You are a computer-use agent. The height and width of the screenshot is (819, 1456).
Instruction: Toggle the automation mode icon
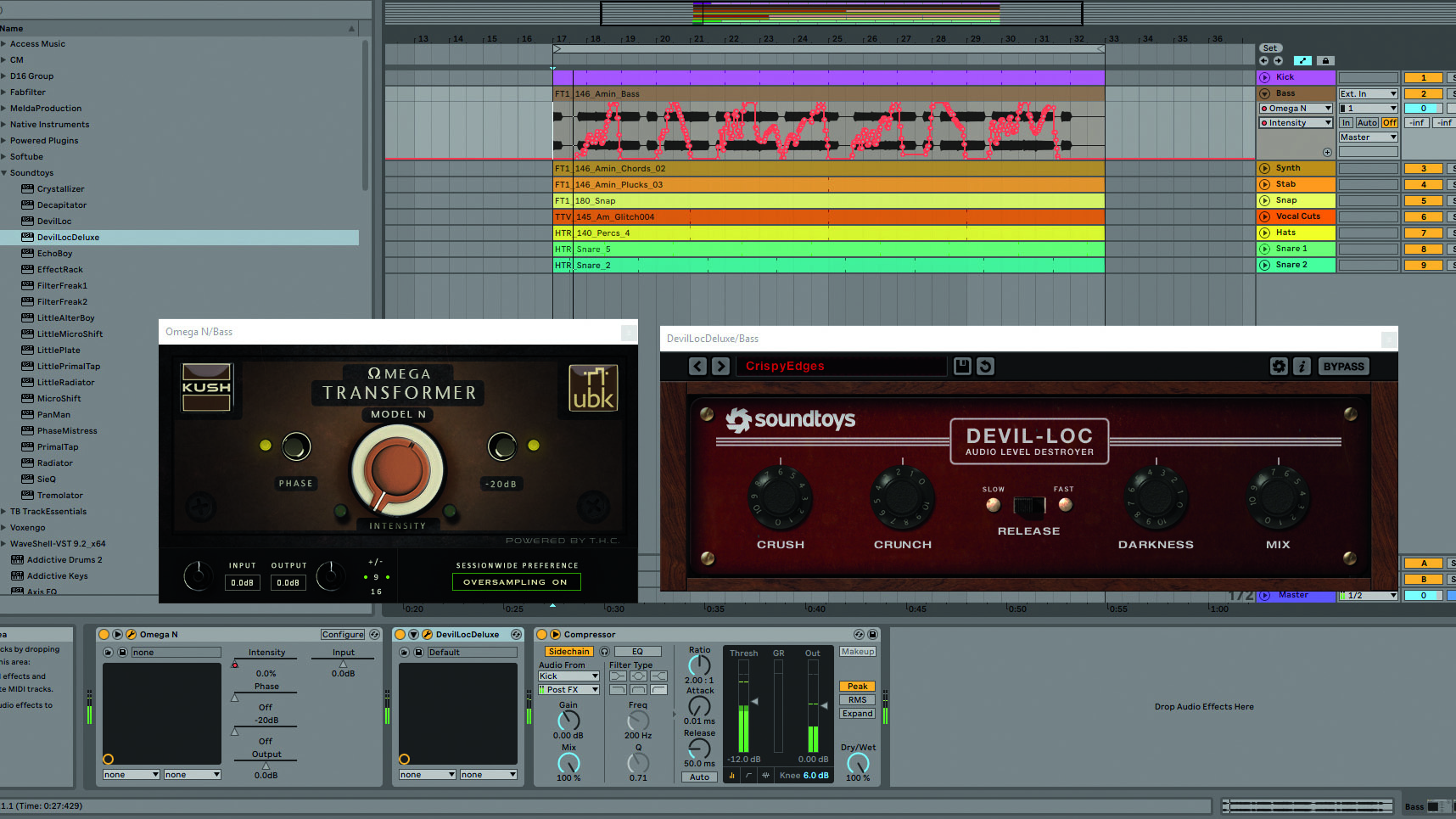coord(1302,61)
